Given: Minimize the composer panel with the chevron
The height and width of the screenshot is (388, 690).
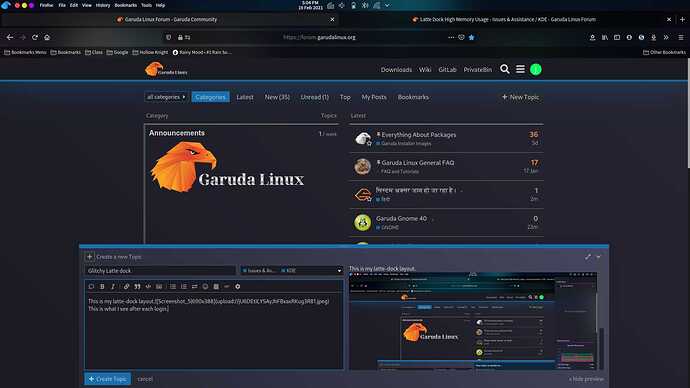Looking at the screenshot, I should [599, 256].
